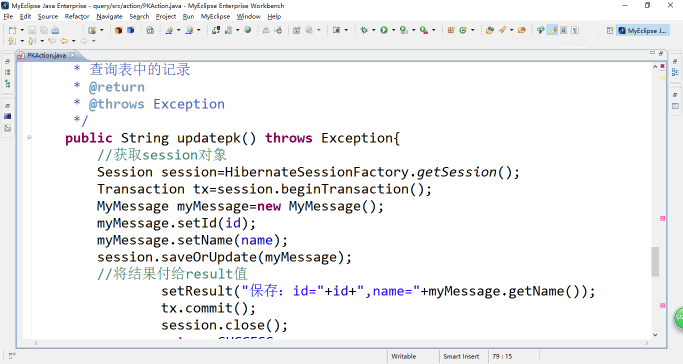Close the PKAction.java tab
Viewport: 683px width, 364px height.
pos(73,55)
